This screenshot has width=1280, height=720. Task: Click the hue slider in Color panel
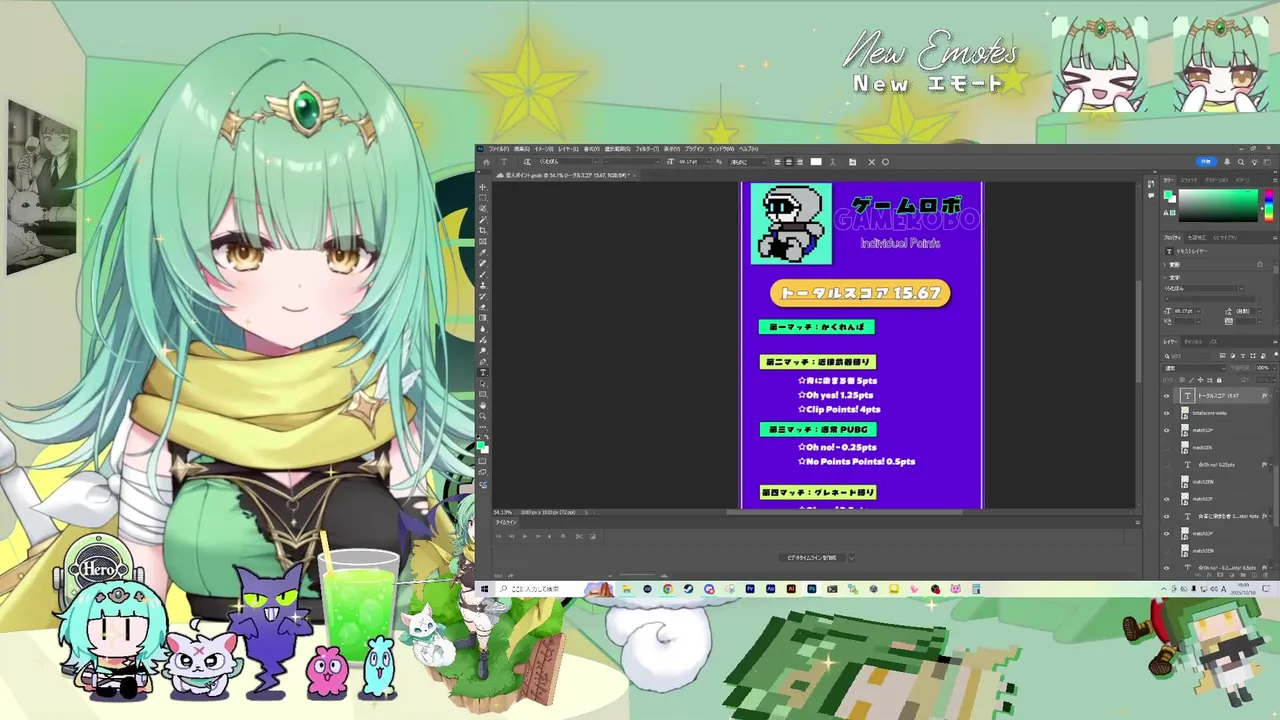point(1269,205)
